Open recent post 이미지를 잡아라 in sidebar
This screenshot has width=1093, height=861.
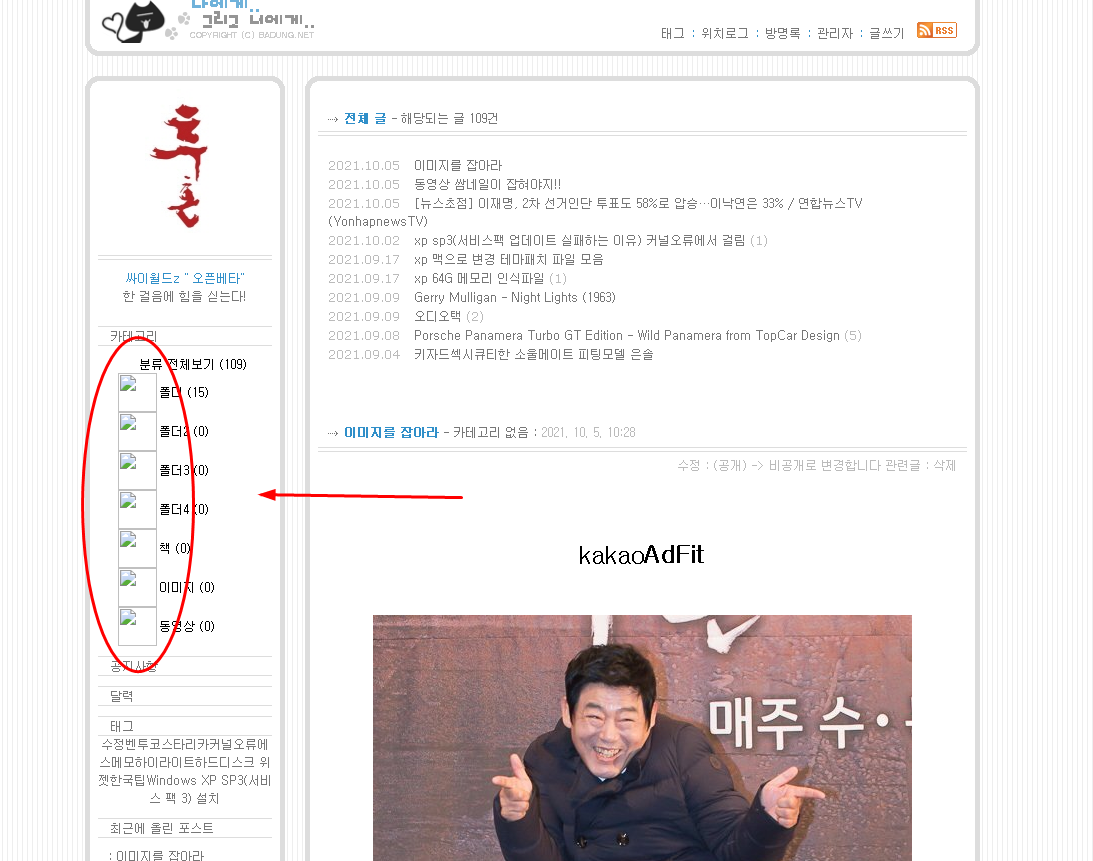click(160, 855)
